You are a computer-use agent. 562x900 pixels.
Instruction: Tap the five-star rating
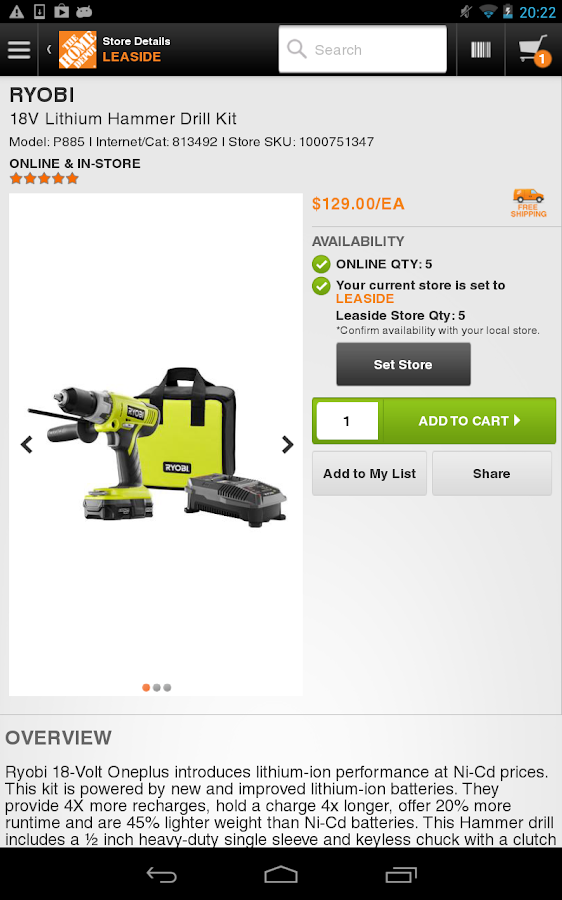click(x=44, y=179)
